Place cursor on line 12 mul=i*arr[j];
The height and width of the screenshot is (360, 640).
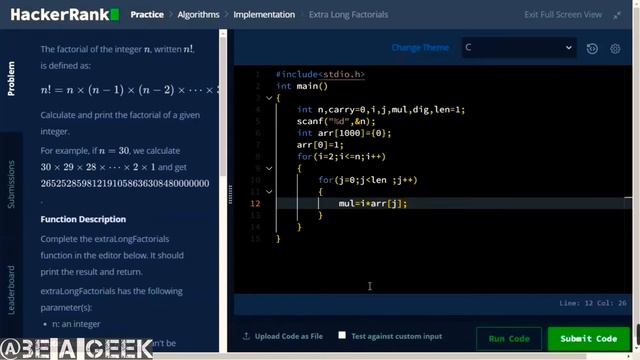point(373,203)
